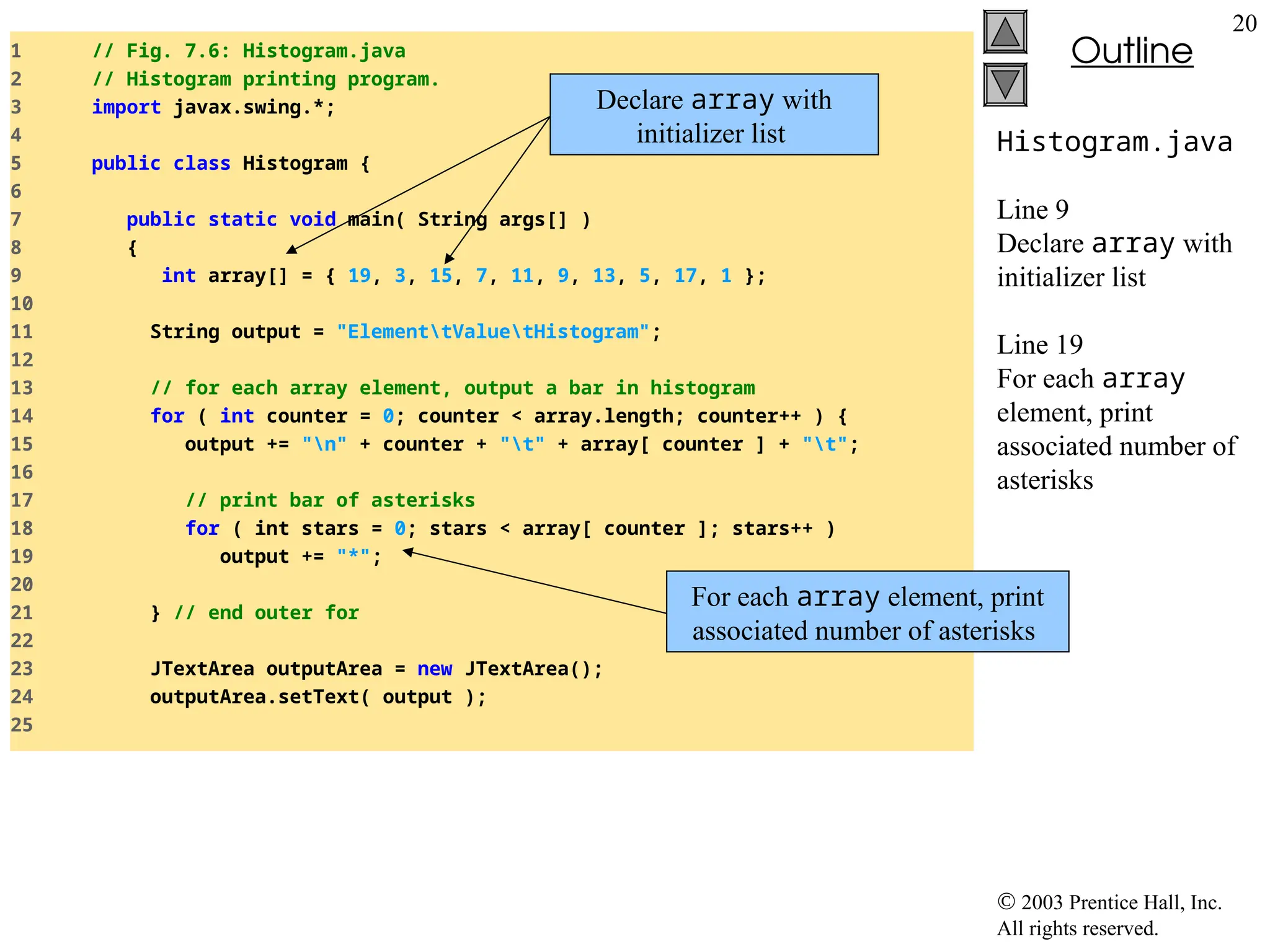The width and height of the screenshot is (1270, 952).
Task: Click the "Element\tValue\tHistogram" string literal
Action: (492, 332)
